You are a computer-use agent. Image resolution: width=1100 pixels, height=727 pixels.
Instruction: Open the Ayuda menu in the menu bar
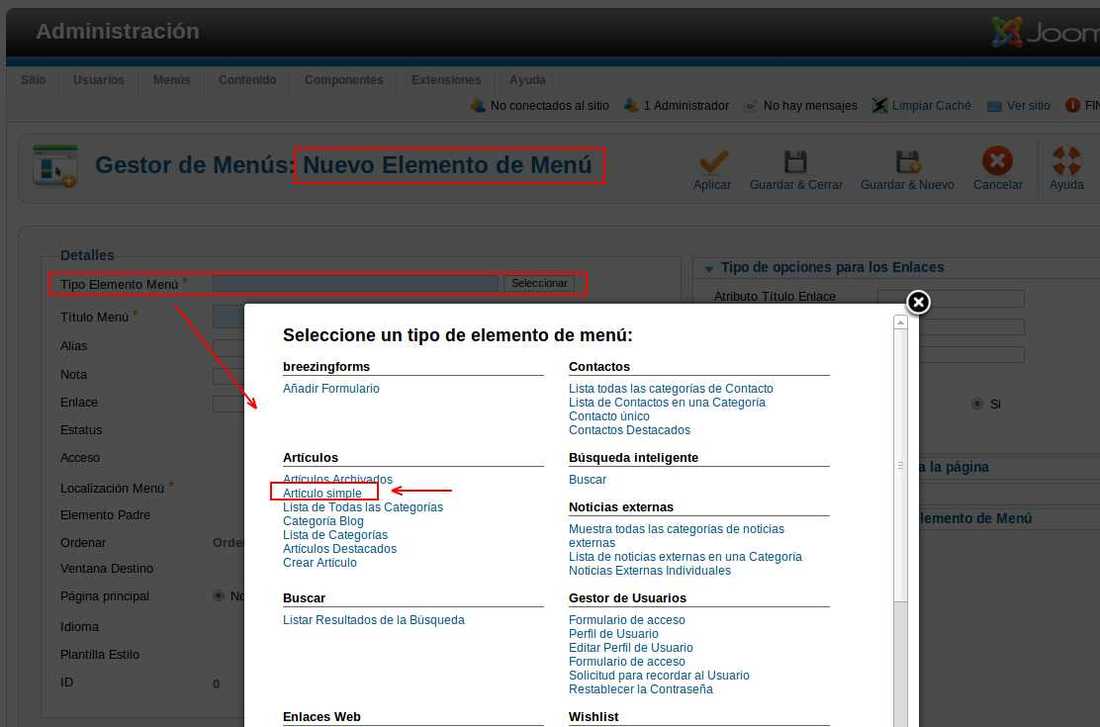pyautogui.click(x=528, y=80)
